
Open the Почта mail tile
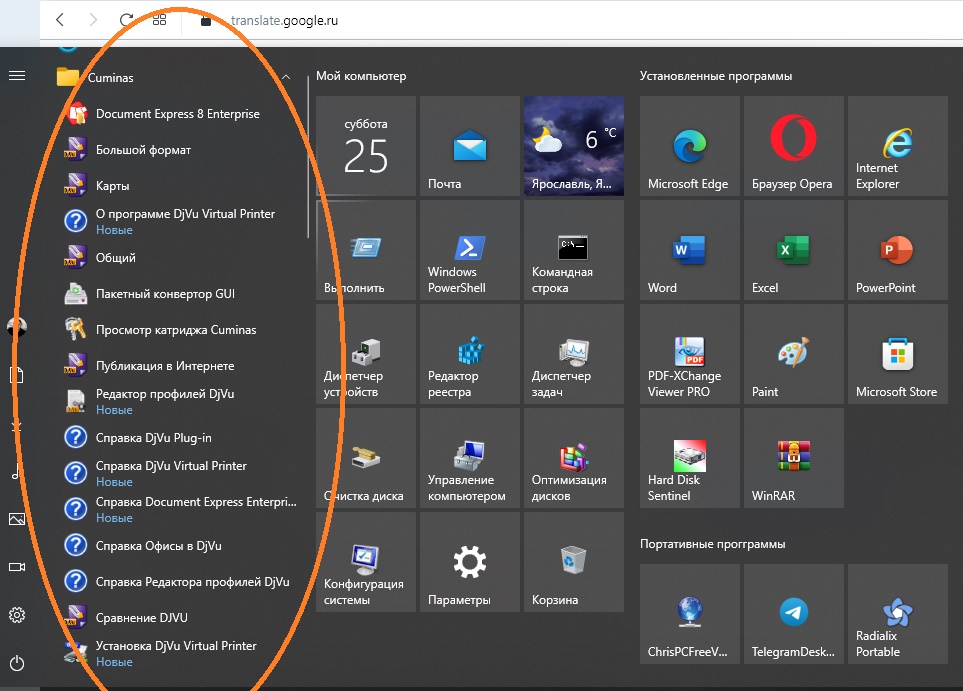coord(470,146)
